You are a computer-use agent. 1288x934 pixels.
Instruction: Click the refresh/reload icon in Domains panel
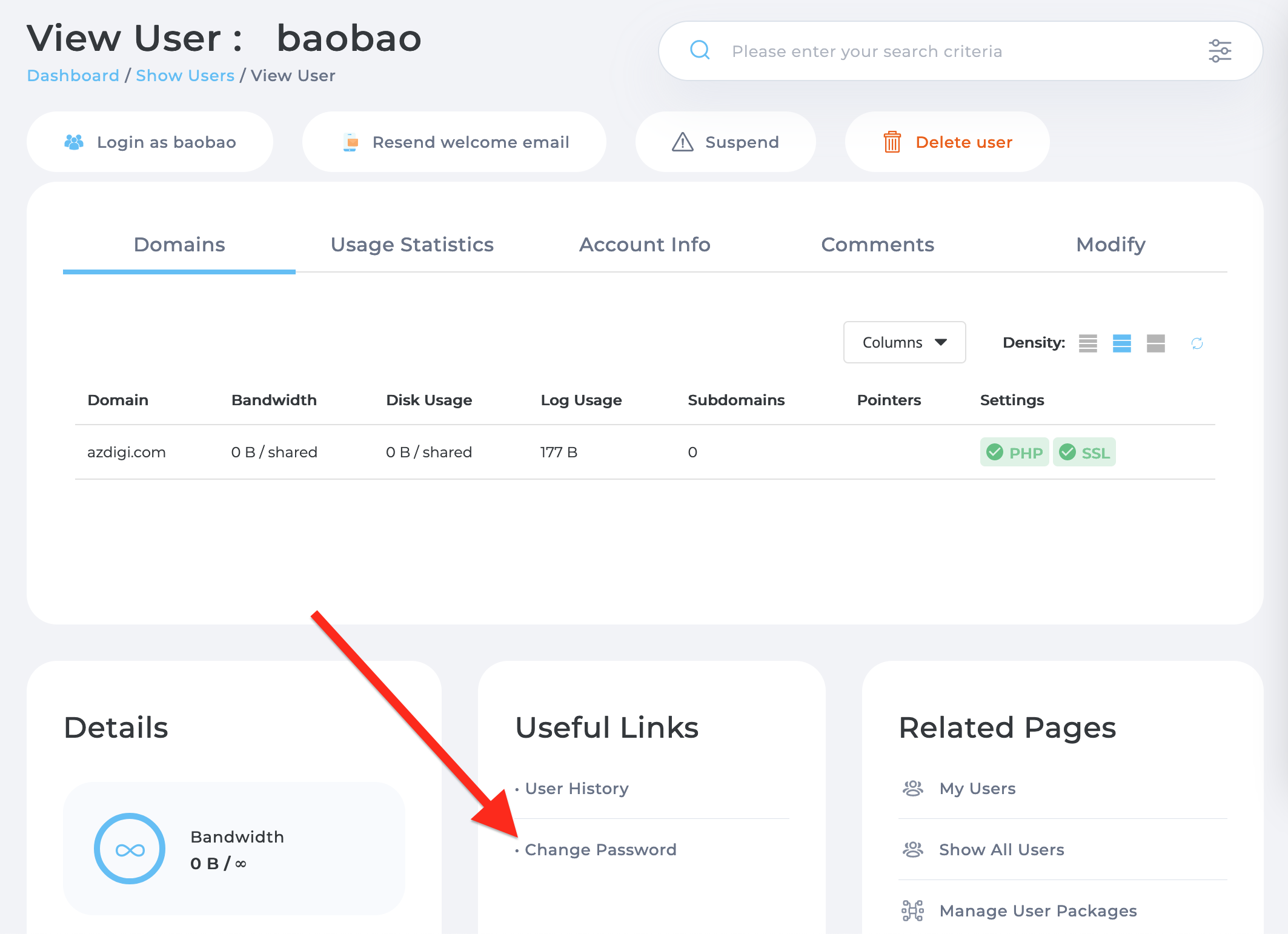click(x=1196, y=343)
